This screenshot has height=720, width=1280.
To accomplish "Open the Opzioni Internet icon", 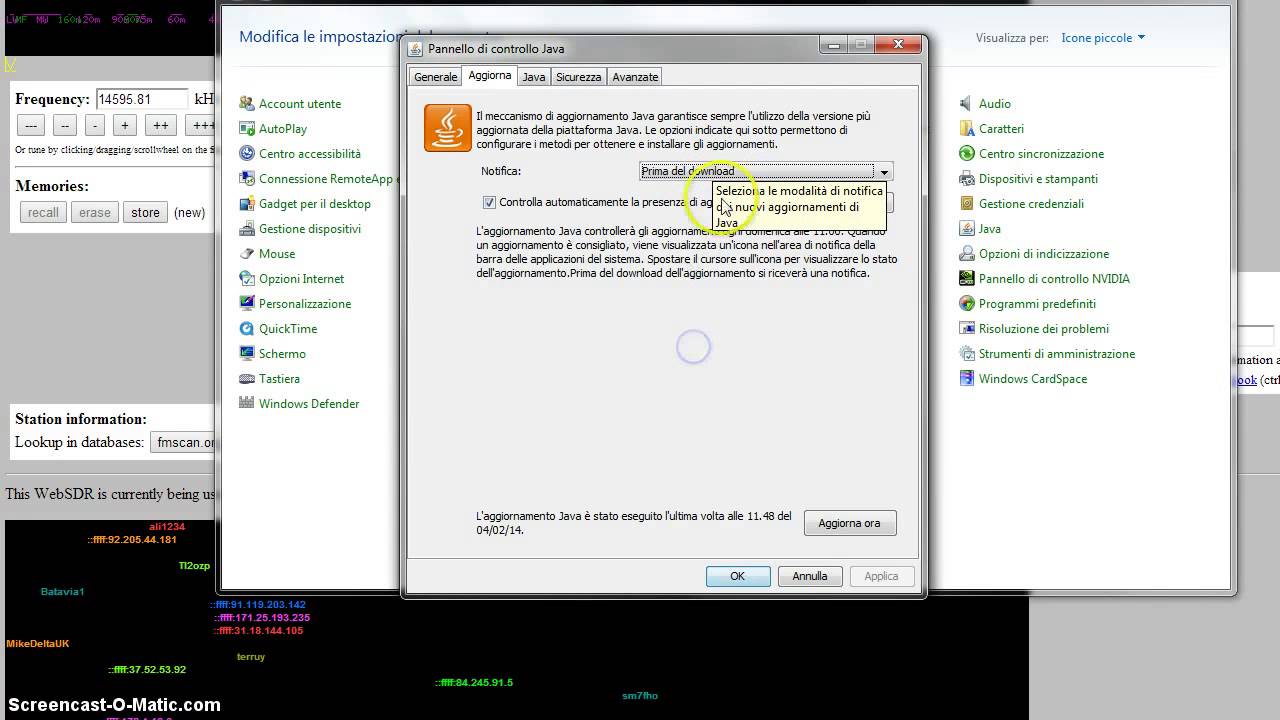I will [247, 279].
